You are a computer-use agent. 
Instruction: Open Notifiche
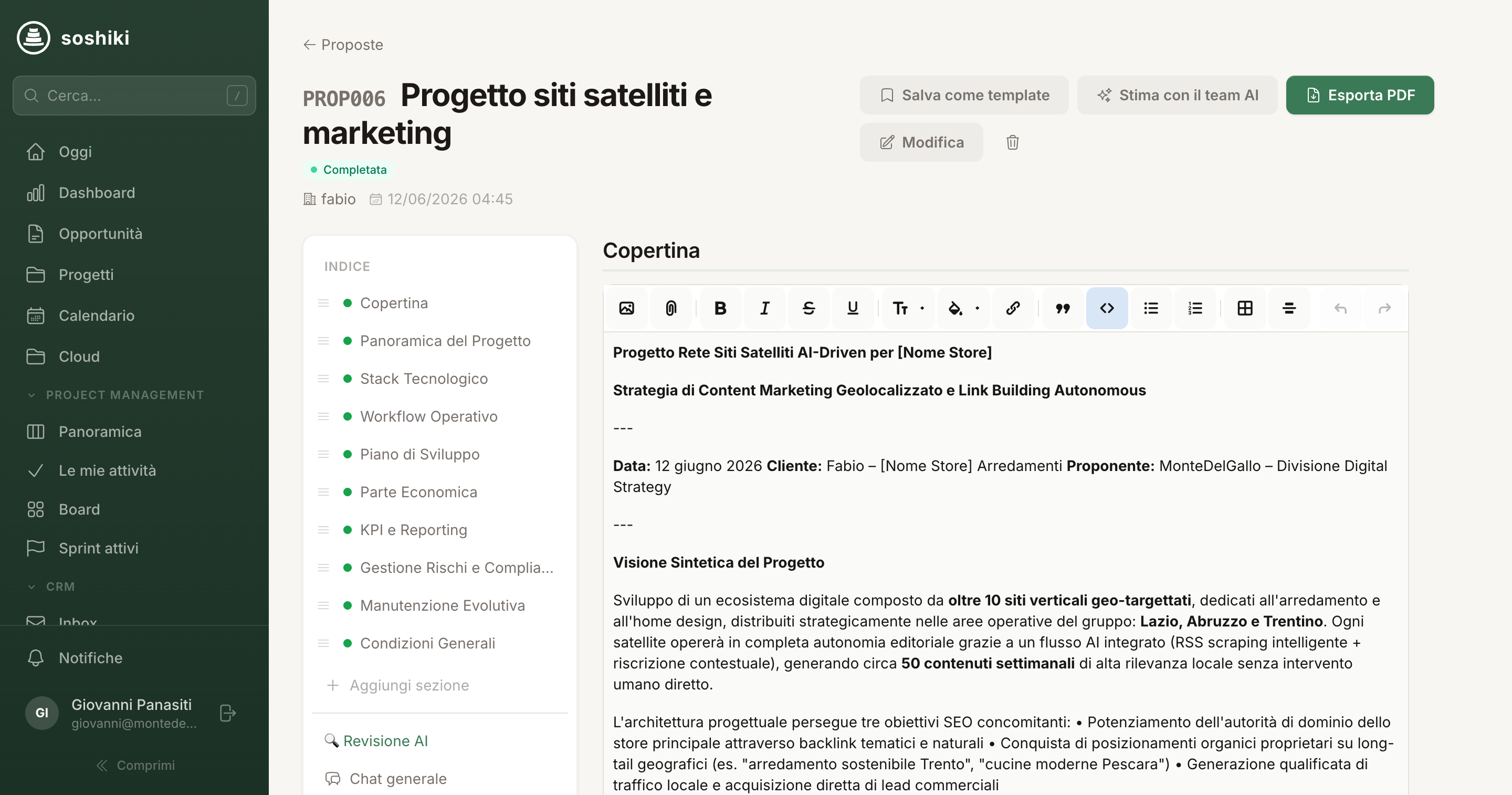(x=134, y=657)
